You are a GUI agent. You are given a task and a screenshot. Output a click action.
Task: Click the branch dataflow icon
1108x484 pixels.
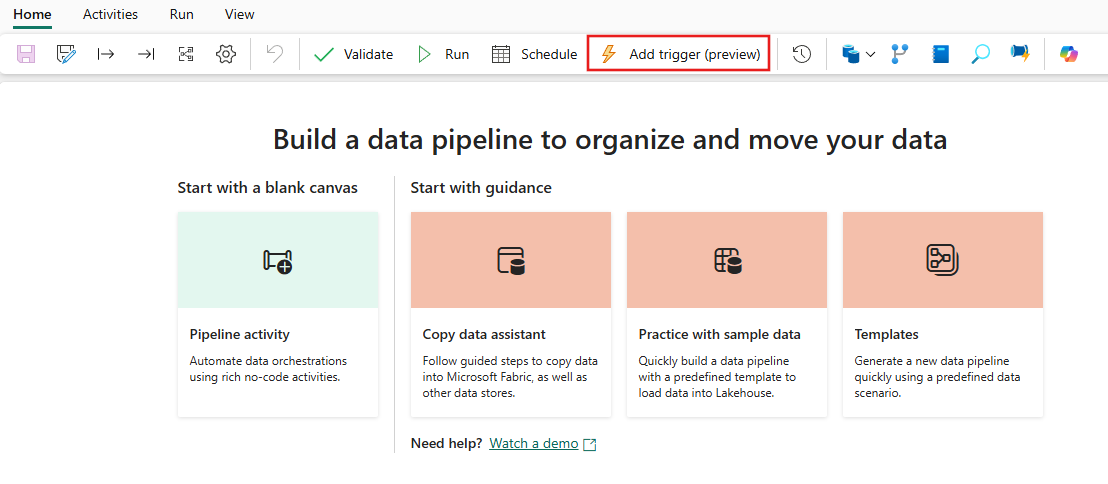[900, 54]
